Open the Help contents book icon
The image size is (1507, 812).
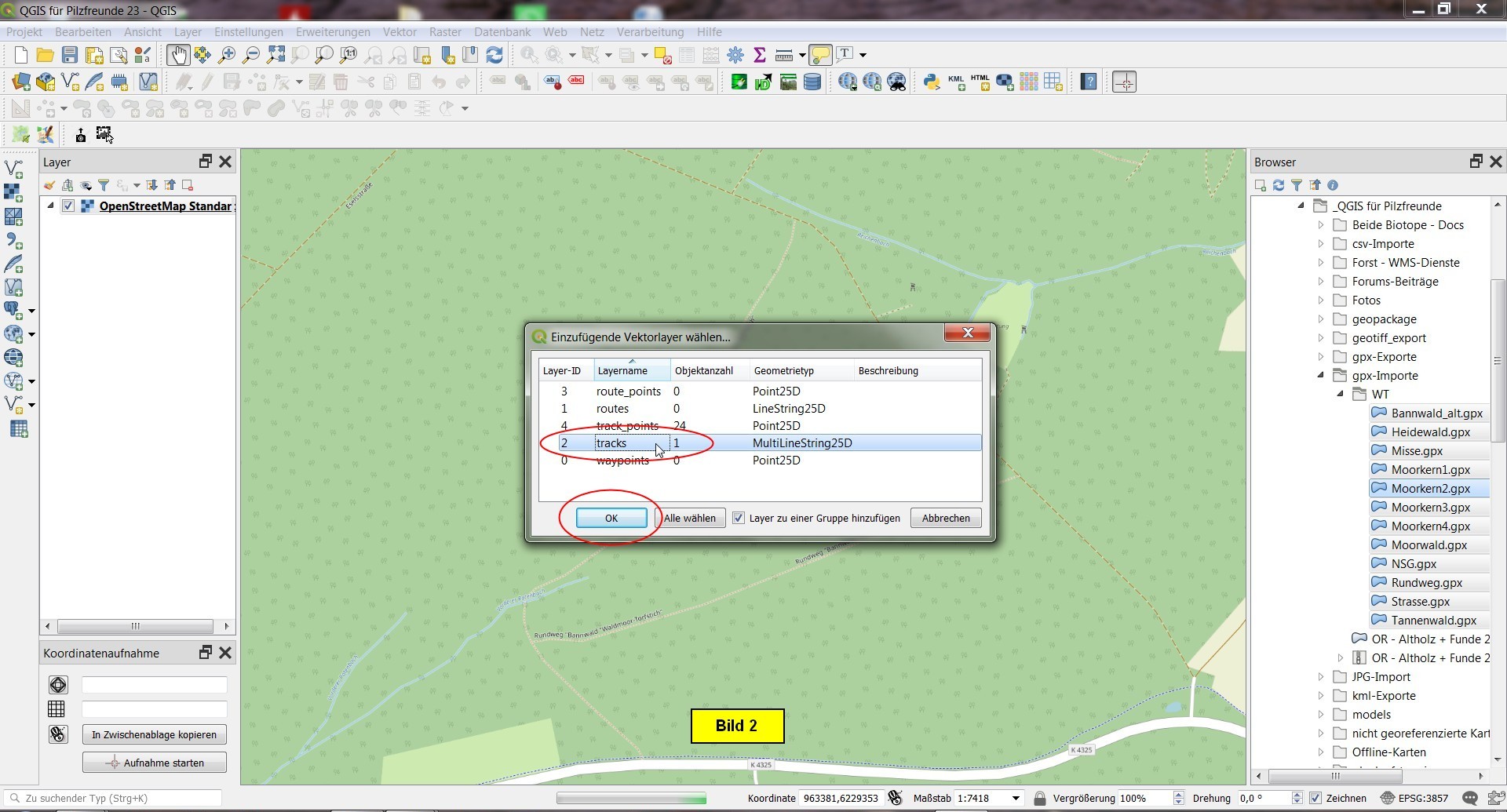pos(1089,82)
